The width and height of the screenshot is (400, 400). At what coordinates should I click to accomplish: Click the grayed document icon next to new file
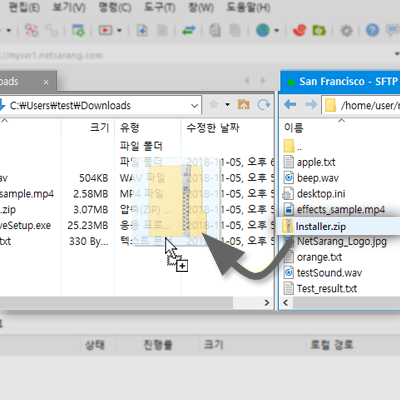162,31
